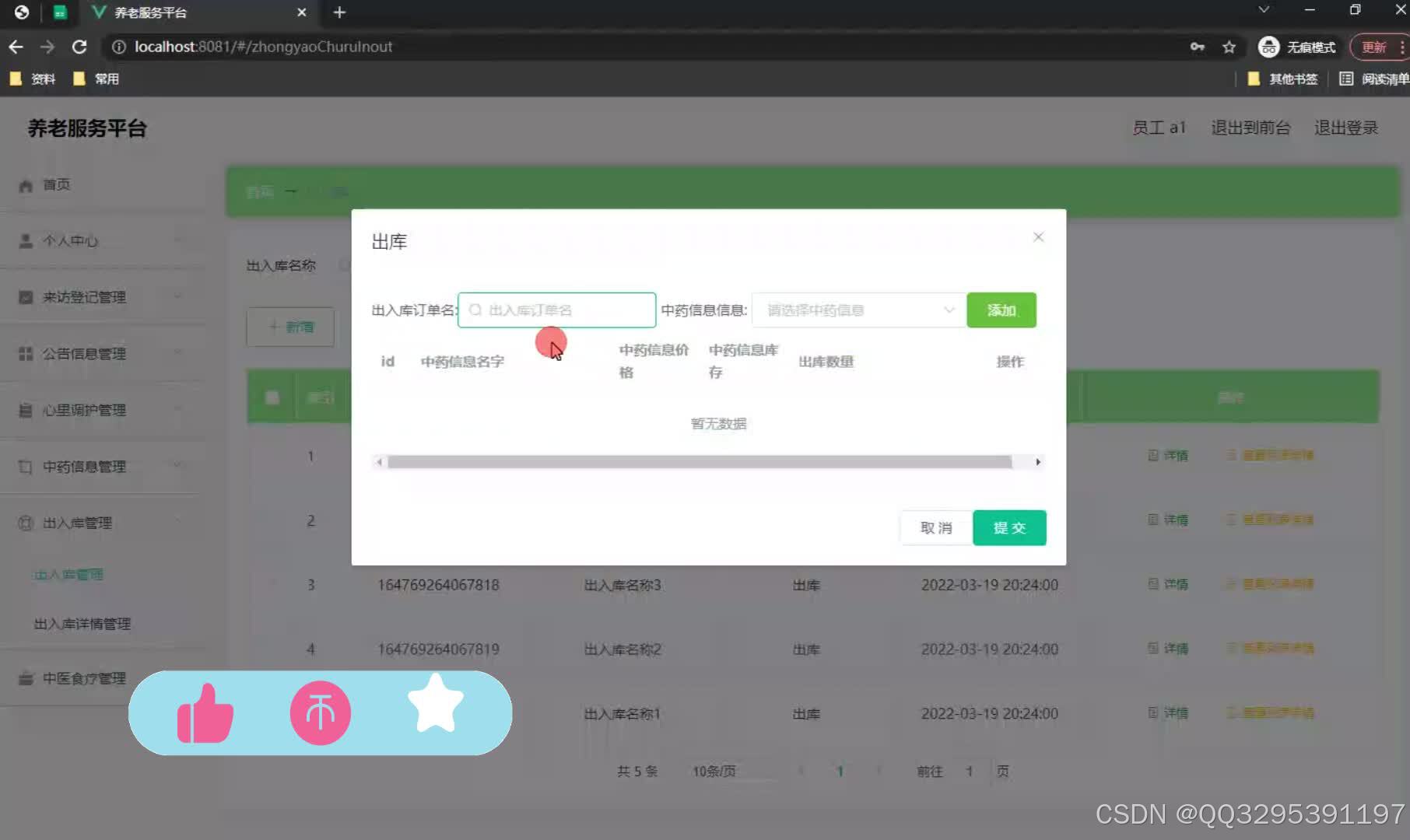Click 取消 in the dialog
This screenshot has height=840, width=1410.
coord(936,528)
